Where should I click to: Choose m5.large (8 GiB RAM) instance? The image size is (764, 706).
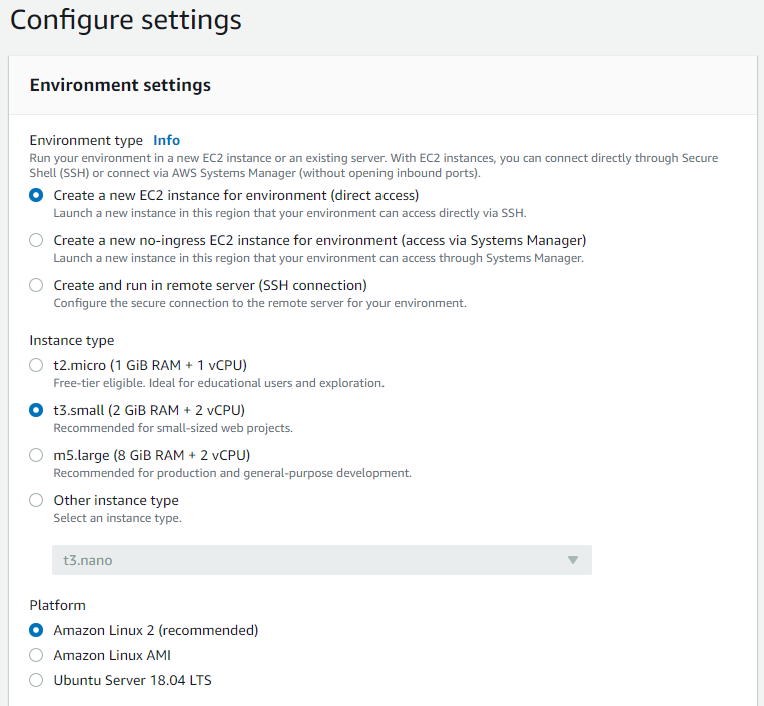point(37,456)
